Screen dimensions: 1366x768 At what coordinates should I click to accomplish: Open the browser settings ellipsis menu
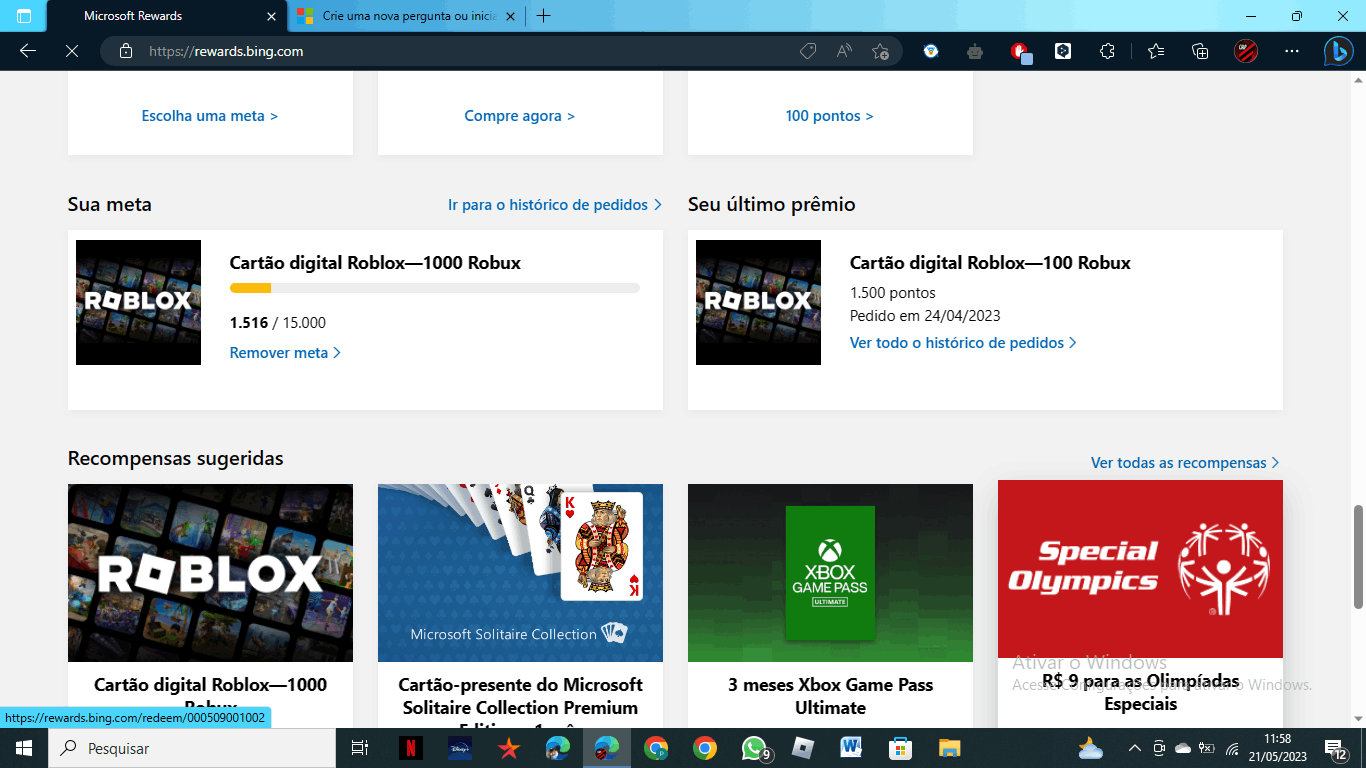point(1292,50)
